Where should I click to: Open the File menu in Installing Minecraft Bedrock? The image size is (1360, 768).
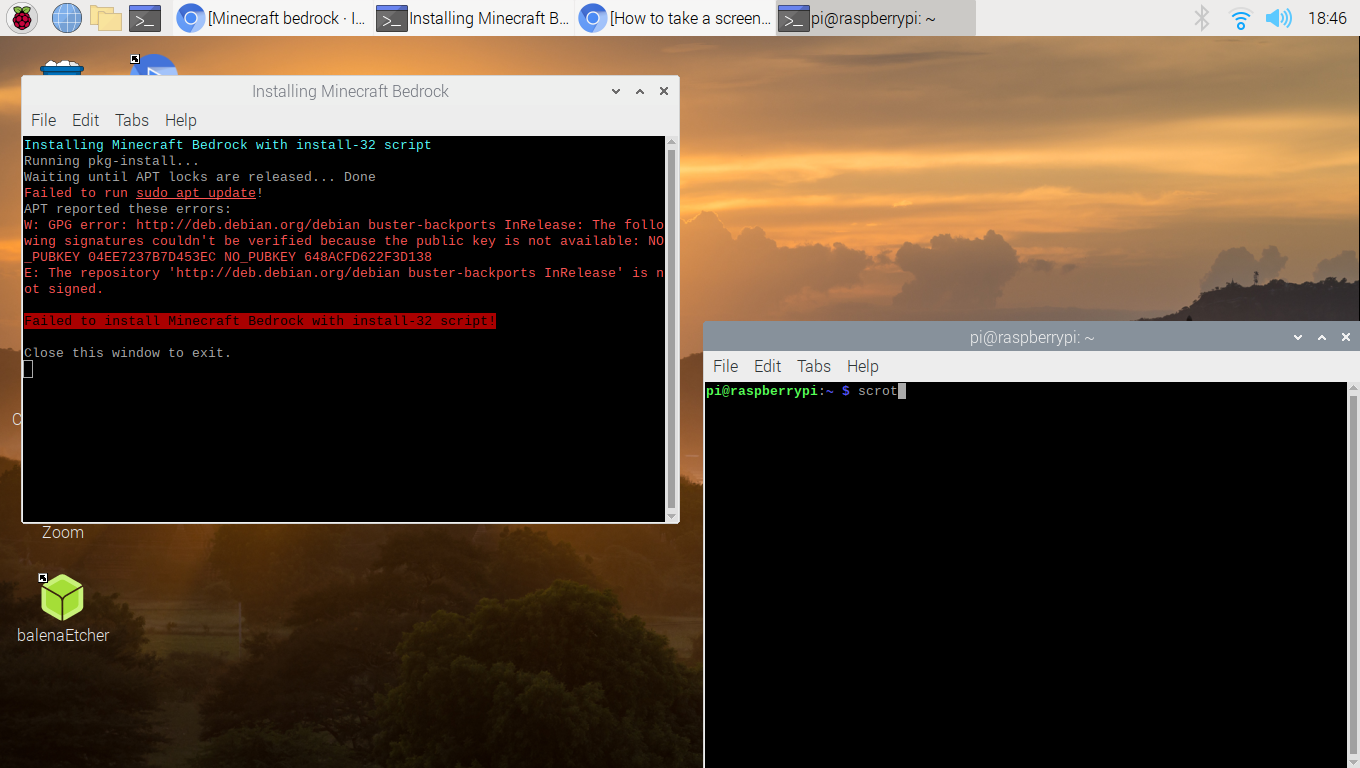click(x=44, y=120)
